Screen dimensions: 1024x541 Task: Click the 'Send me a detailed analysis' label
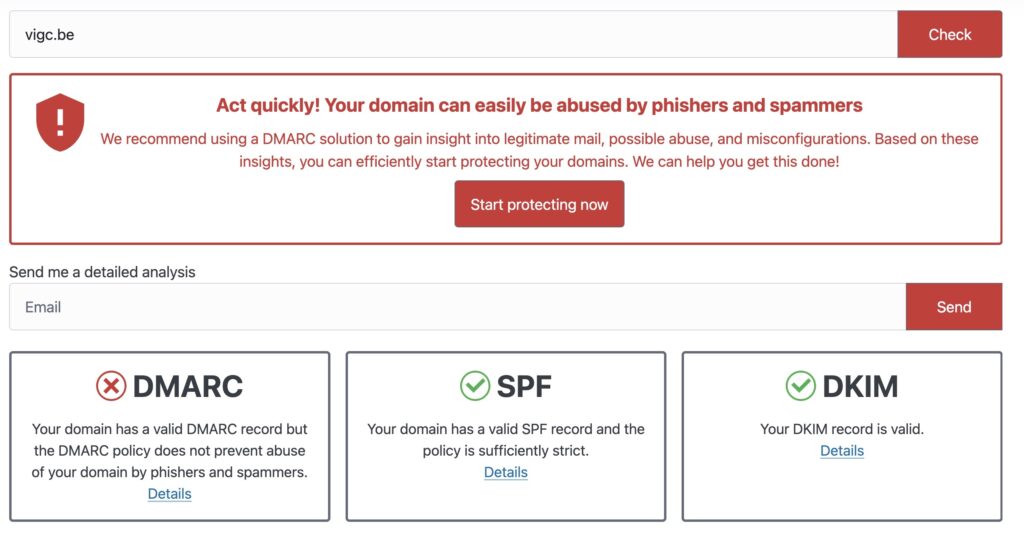[102, 271]
